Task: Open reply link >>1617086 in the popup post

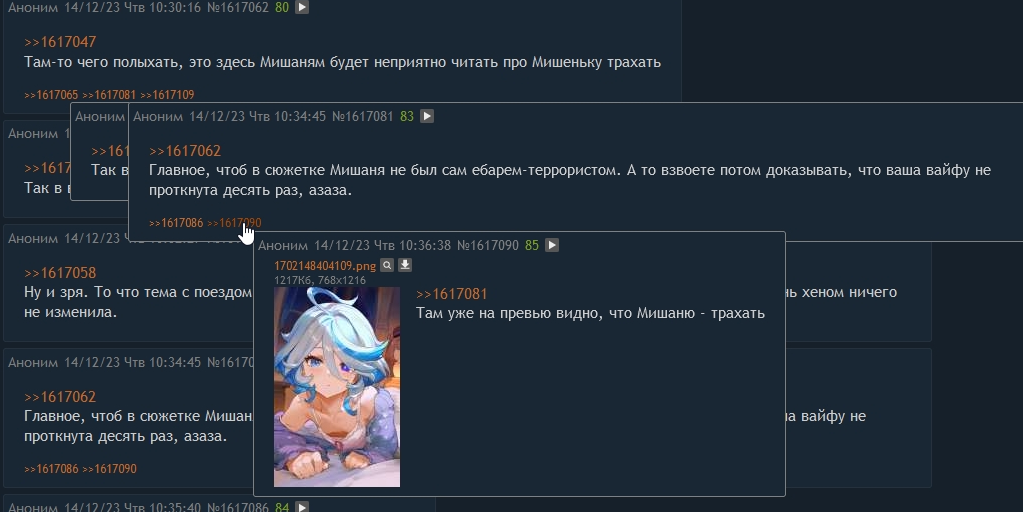Action: (176, 223)
